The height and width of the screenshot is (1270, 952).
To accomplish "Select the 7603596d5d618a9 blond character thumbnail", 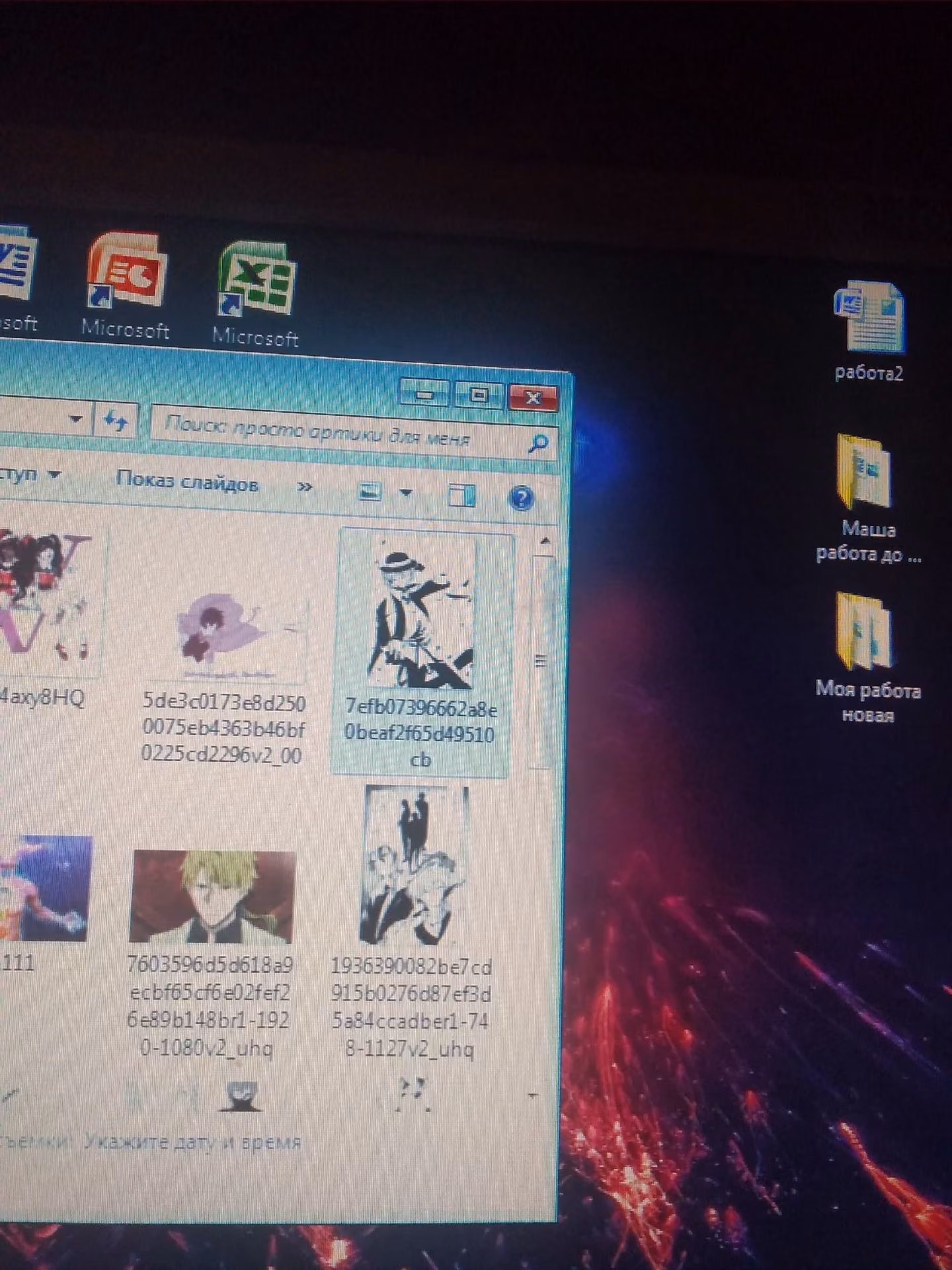I will pos(212,896).
